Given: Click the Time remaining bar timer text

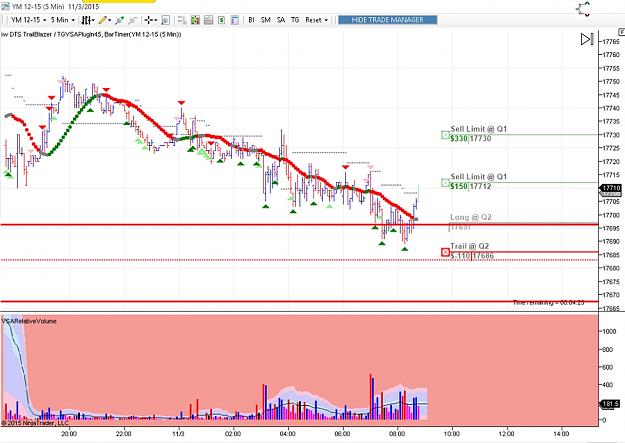Looking at the screenshot, I should [548, 303].
